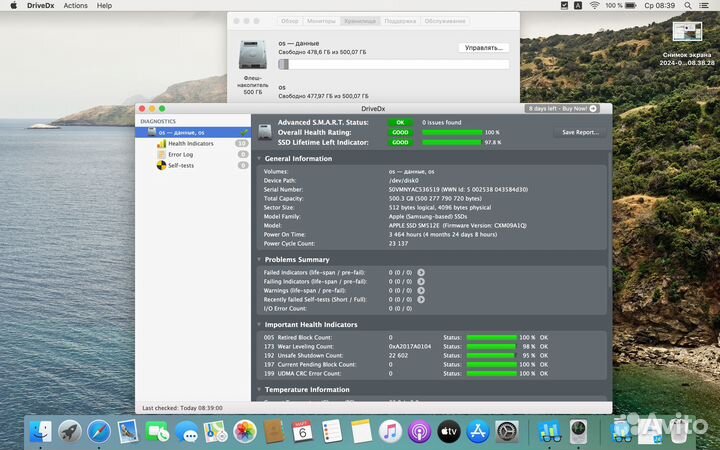
Task: Open the Help menu
Action: pos(104,6)
